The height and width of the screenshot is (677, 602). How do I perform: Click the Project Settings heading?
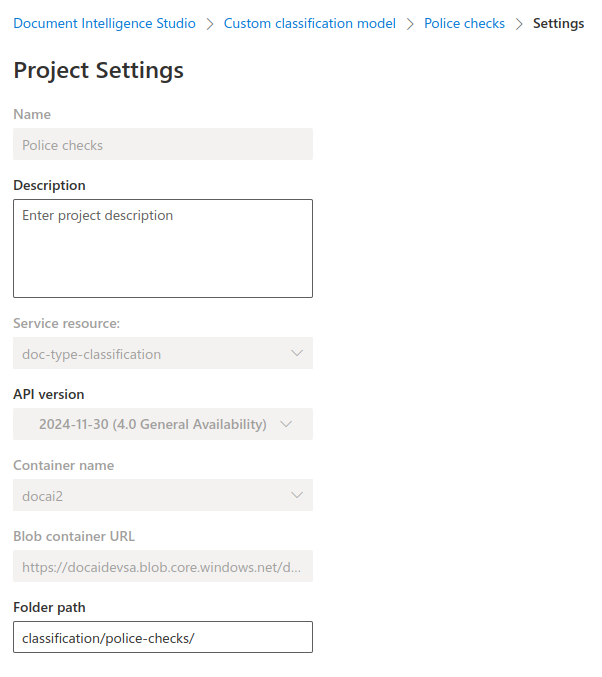coord(98,70)
